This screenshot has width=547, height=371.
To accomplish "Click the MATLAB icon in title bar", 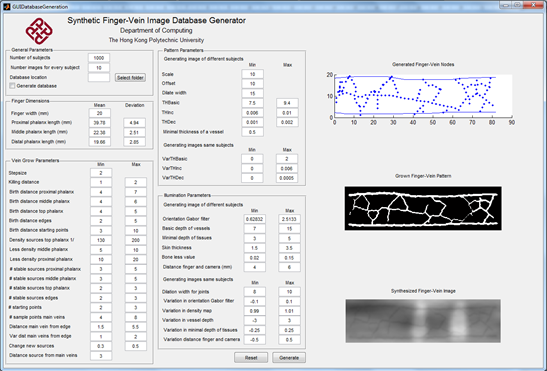I will pyautogui.click(x=7, y=6).
